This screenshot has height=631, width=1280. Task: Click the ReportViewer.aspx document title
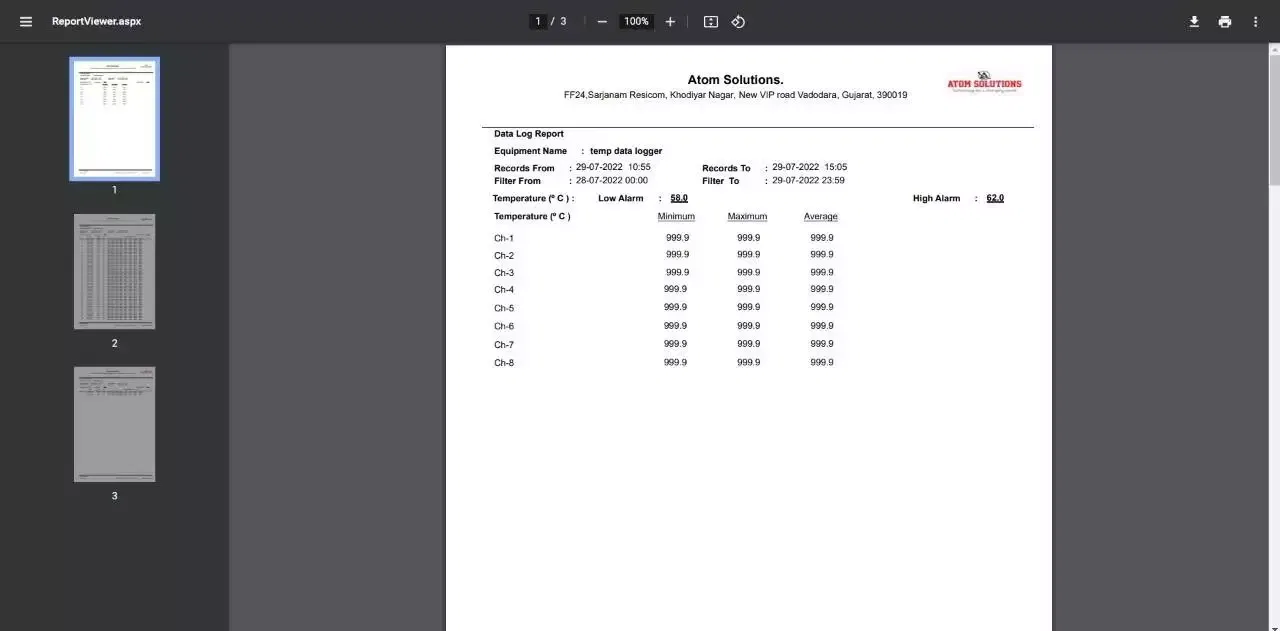pyautogui.click(x=96, y=21)
